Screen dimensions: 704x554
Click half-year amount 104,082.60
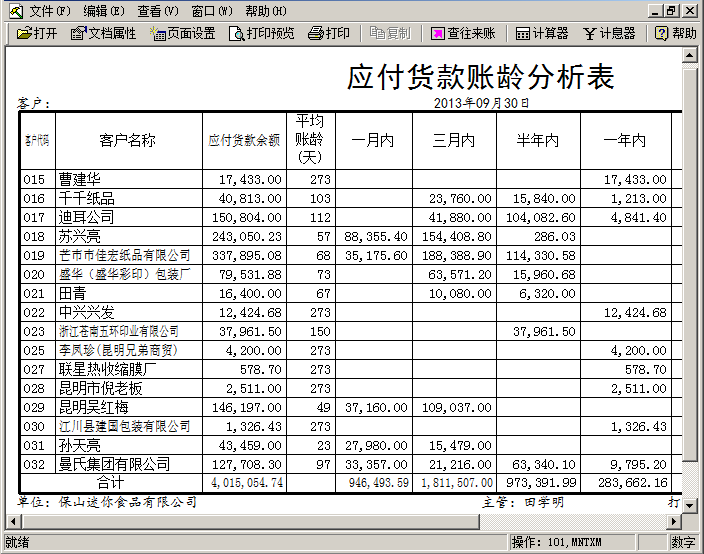pyautogui.click(x=541, y=218)
